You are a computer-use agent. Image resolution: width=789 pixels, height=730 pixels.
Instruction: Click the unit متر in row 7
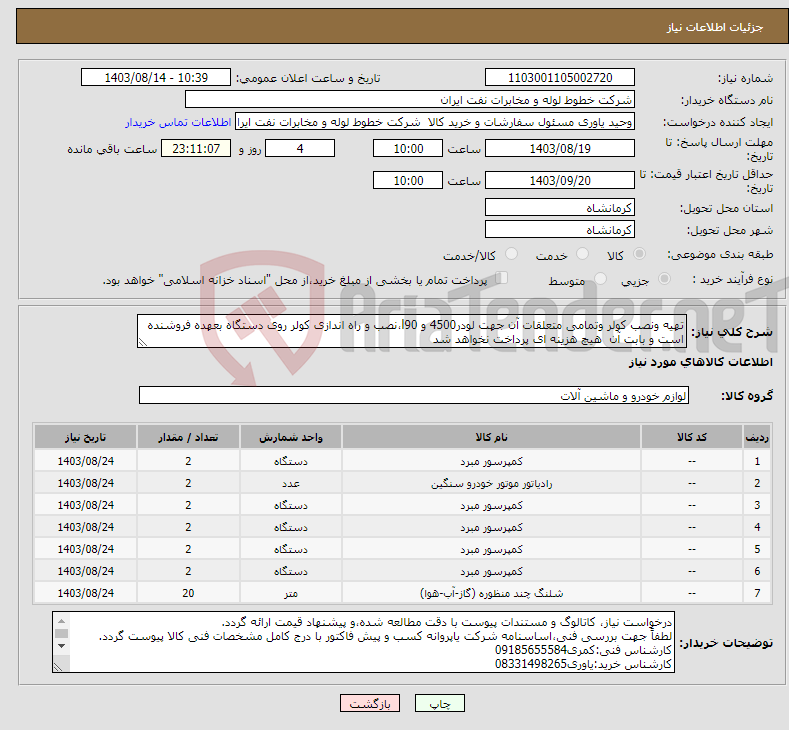coord(291,594)
